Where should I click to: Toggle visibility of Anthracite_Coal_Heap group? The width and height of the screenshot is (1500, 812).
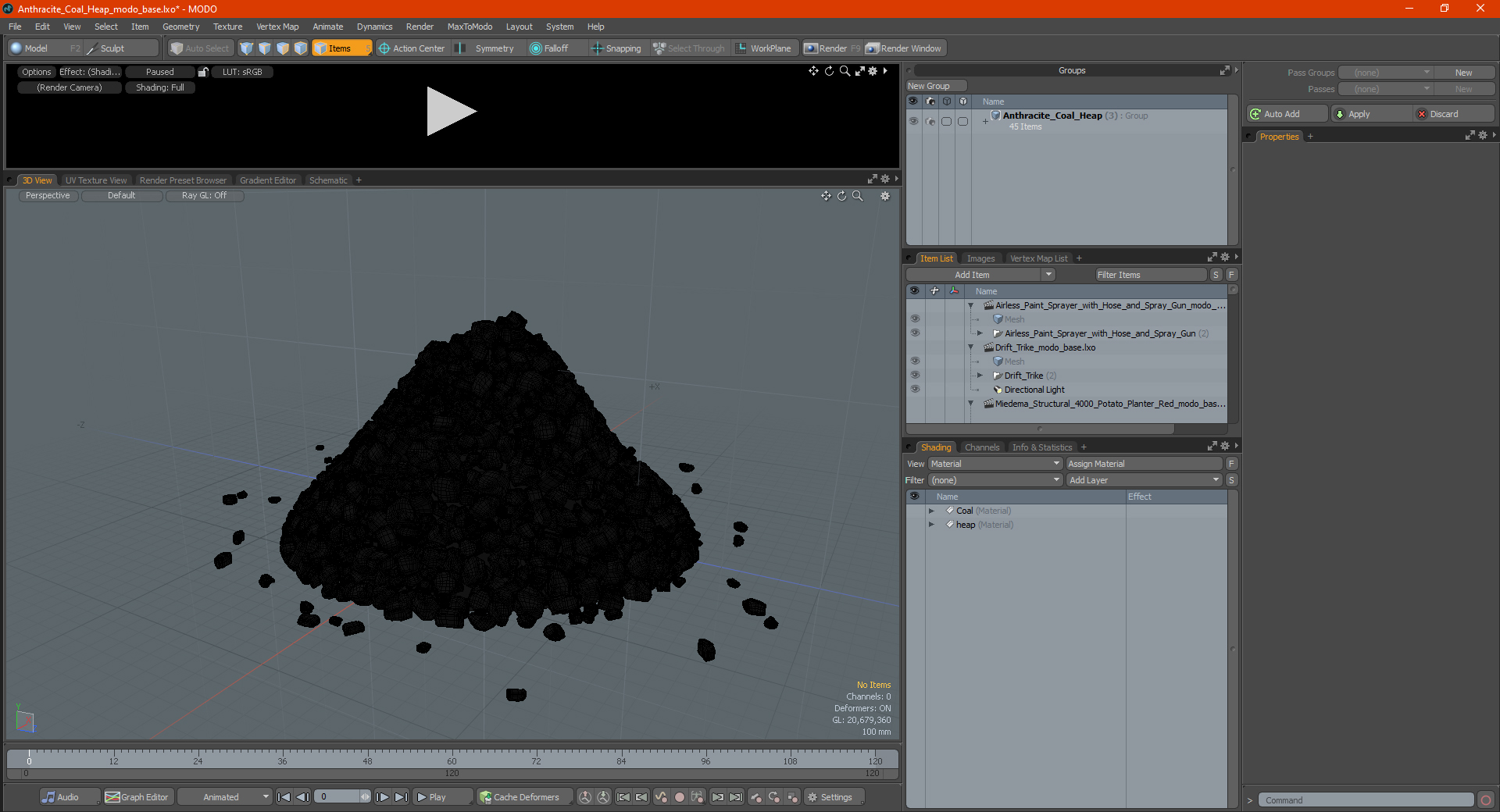pos(913,121)
